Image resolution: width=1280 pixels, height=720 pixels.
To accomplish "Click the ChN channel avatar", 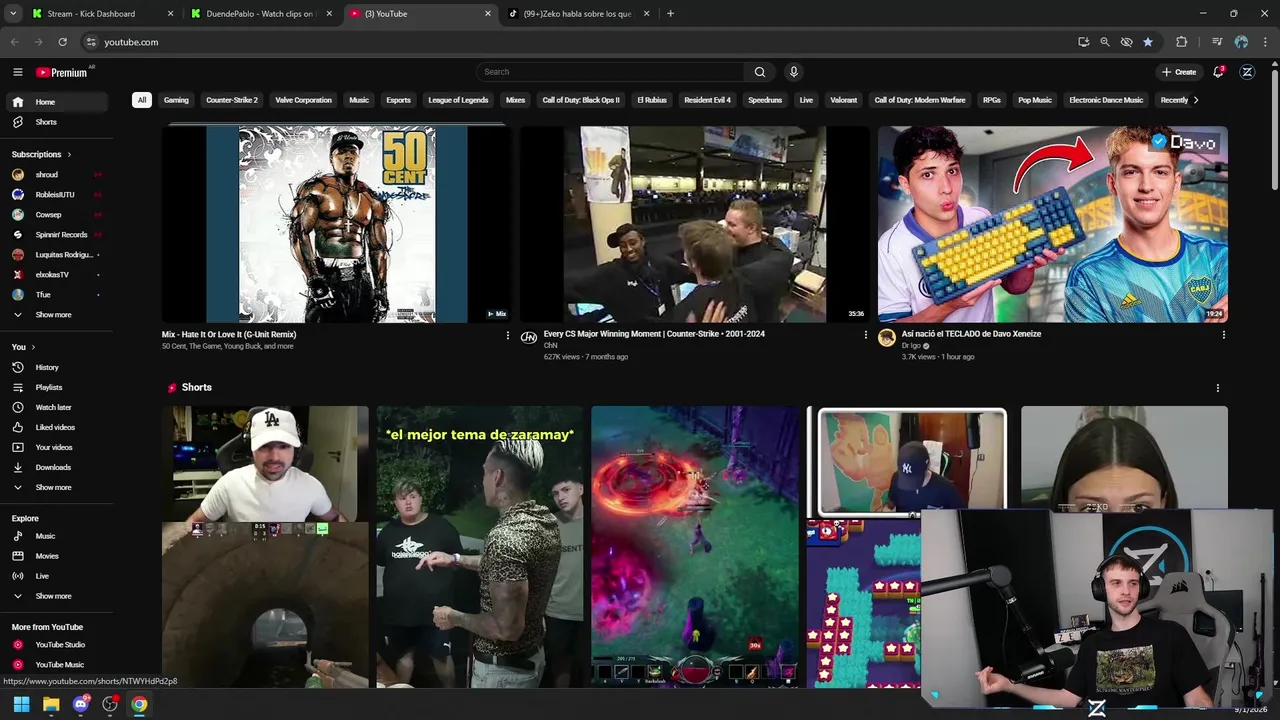I will pyautogui.click(x=528, y=338).
